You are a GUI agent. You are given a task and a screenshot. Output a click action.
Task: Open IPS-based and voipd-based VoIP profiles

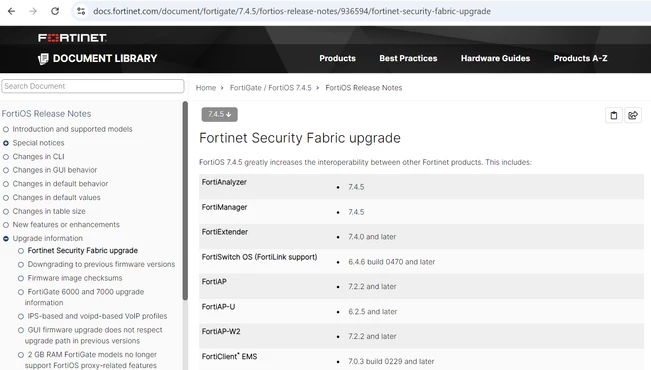[97, 316]
